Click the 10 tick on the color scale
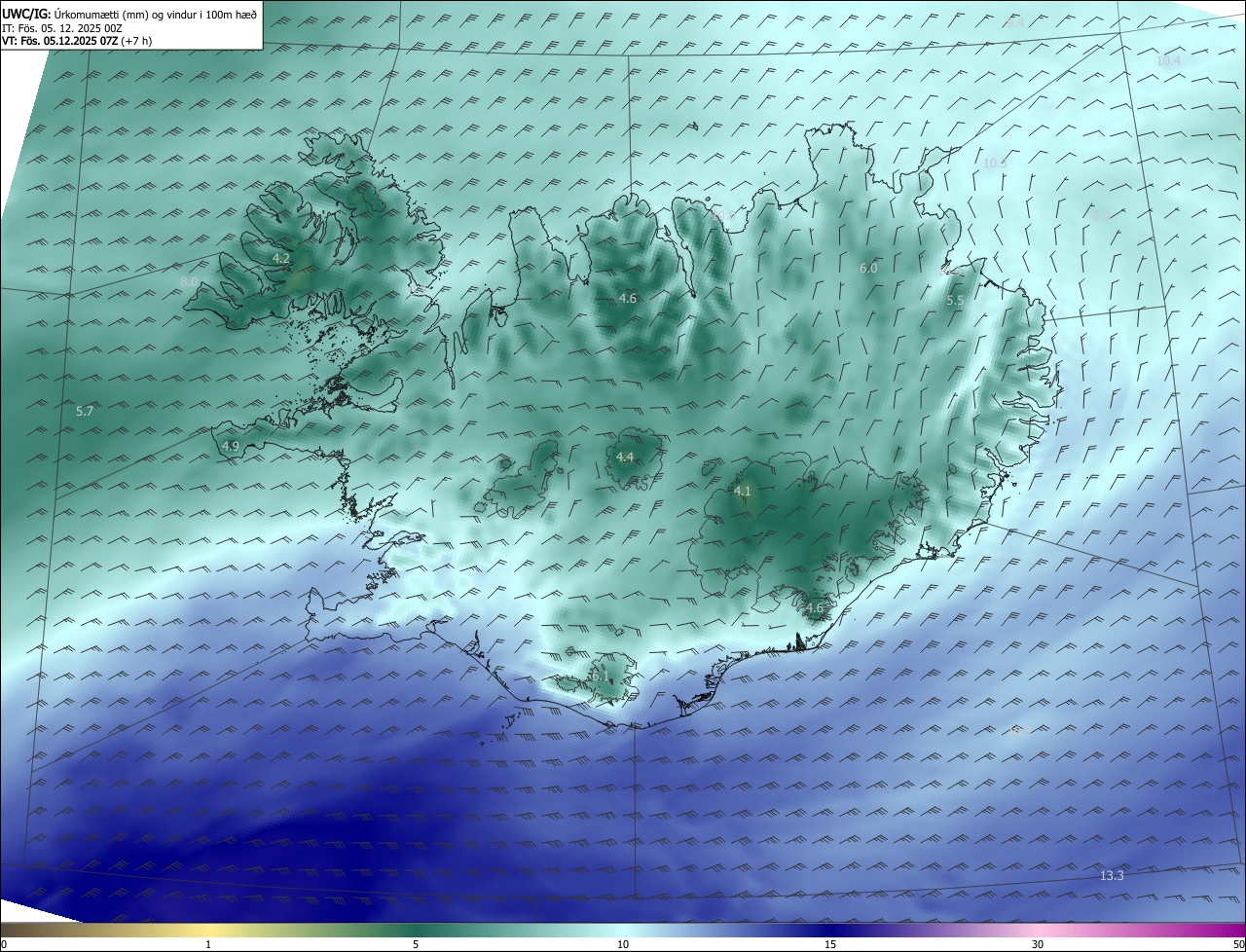 (x=623, y=944)
